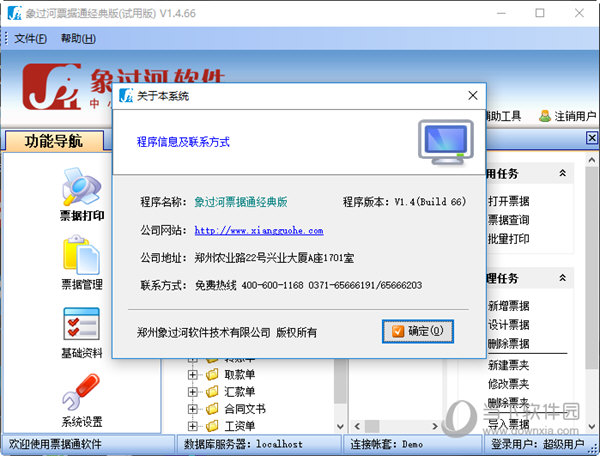Open the 基础资料 checklist icon
Screen dimensions: 600x456
82,324
